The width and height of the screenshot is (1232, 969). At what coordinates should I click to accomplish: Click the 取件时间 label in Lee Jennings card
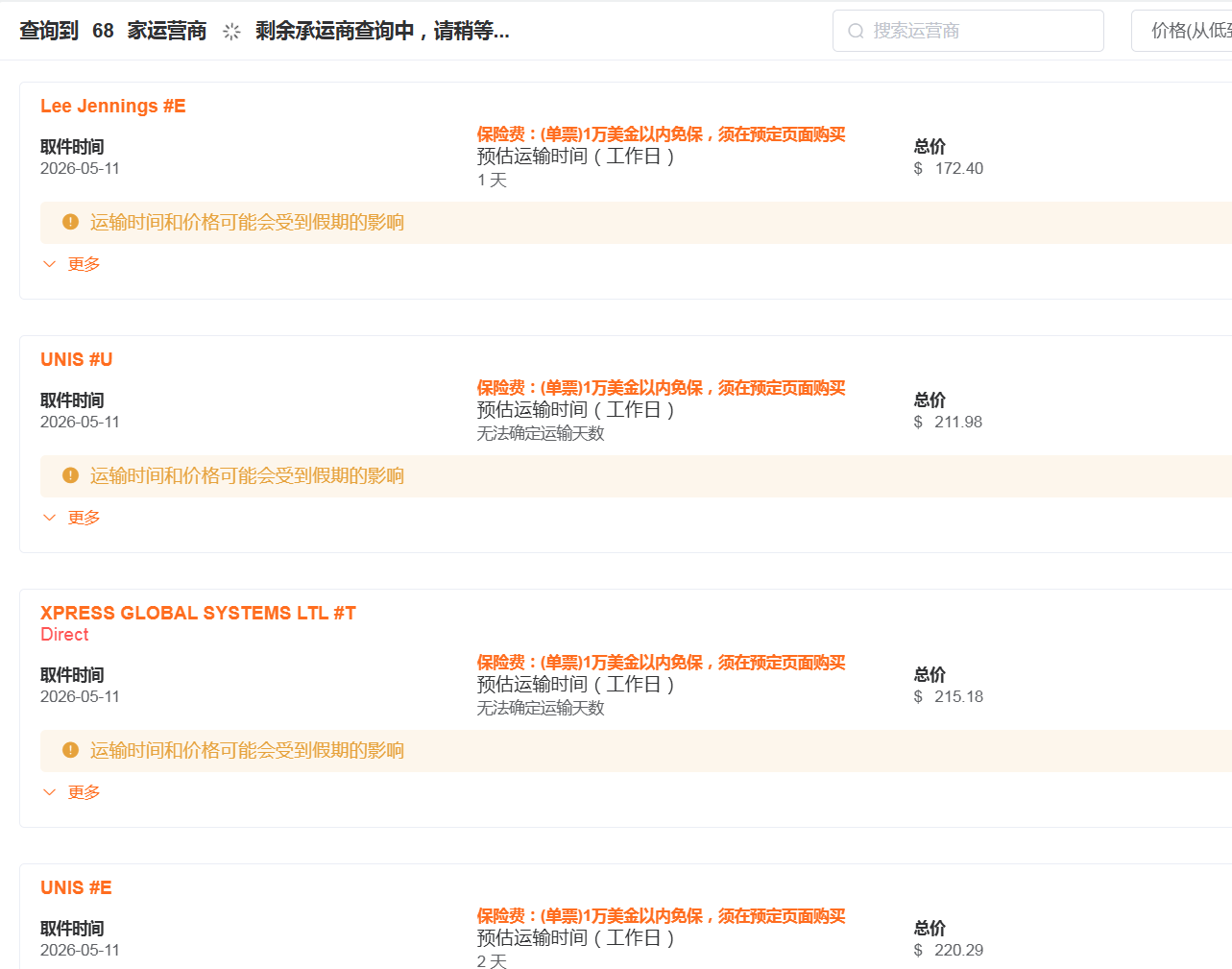pyautogui.click(x=72, y=147)
